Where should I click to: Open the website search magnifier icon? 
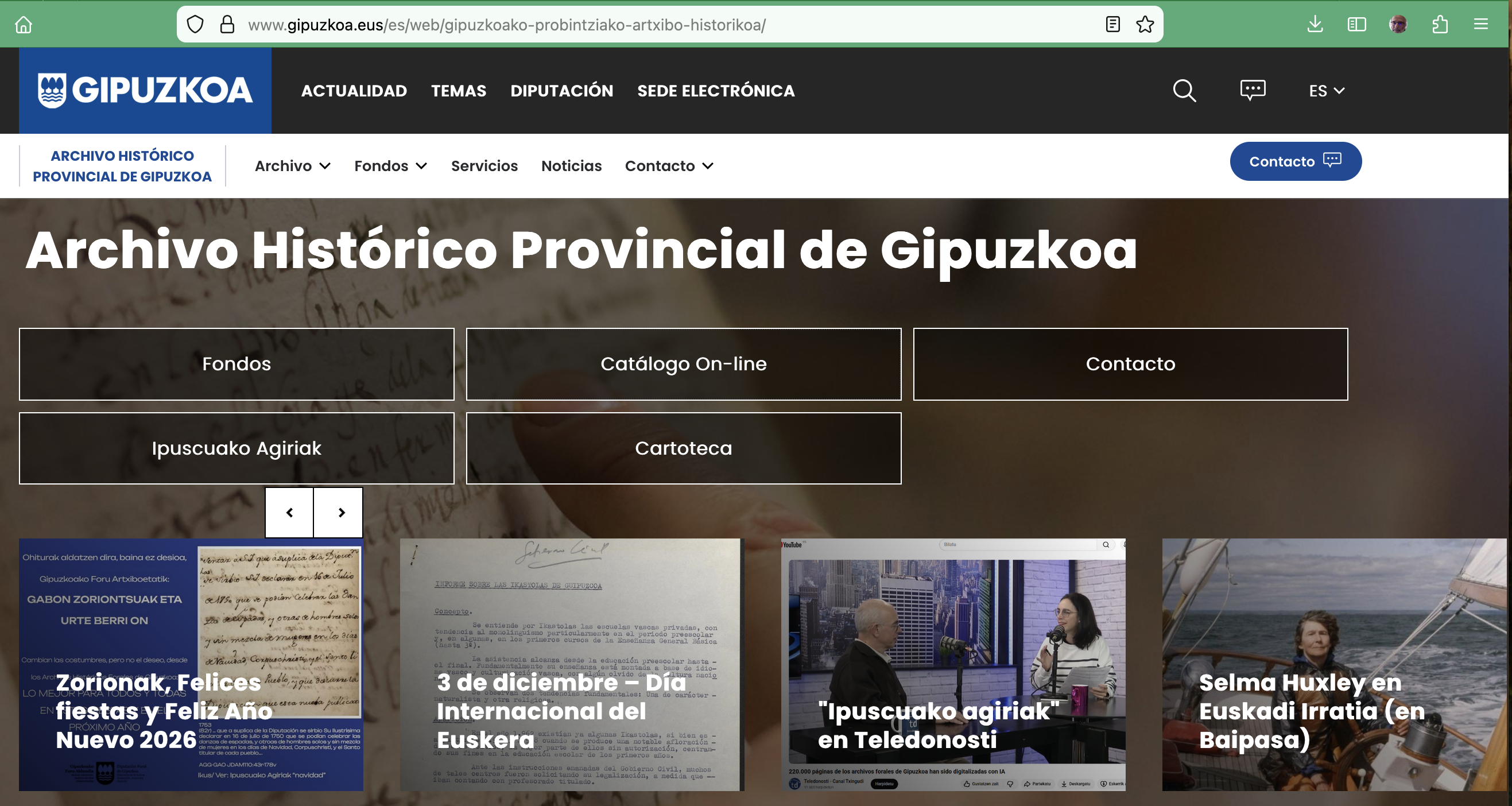1184,91
